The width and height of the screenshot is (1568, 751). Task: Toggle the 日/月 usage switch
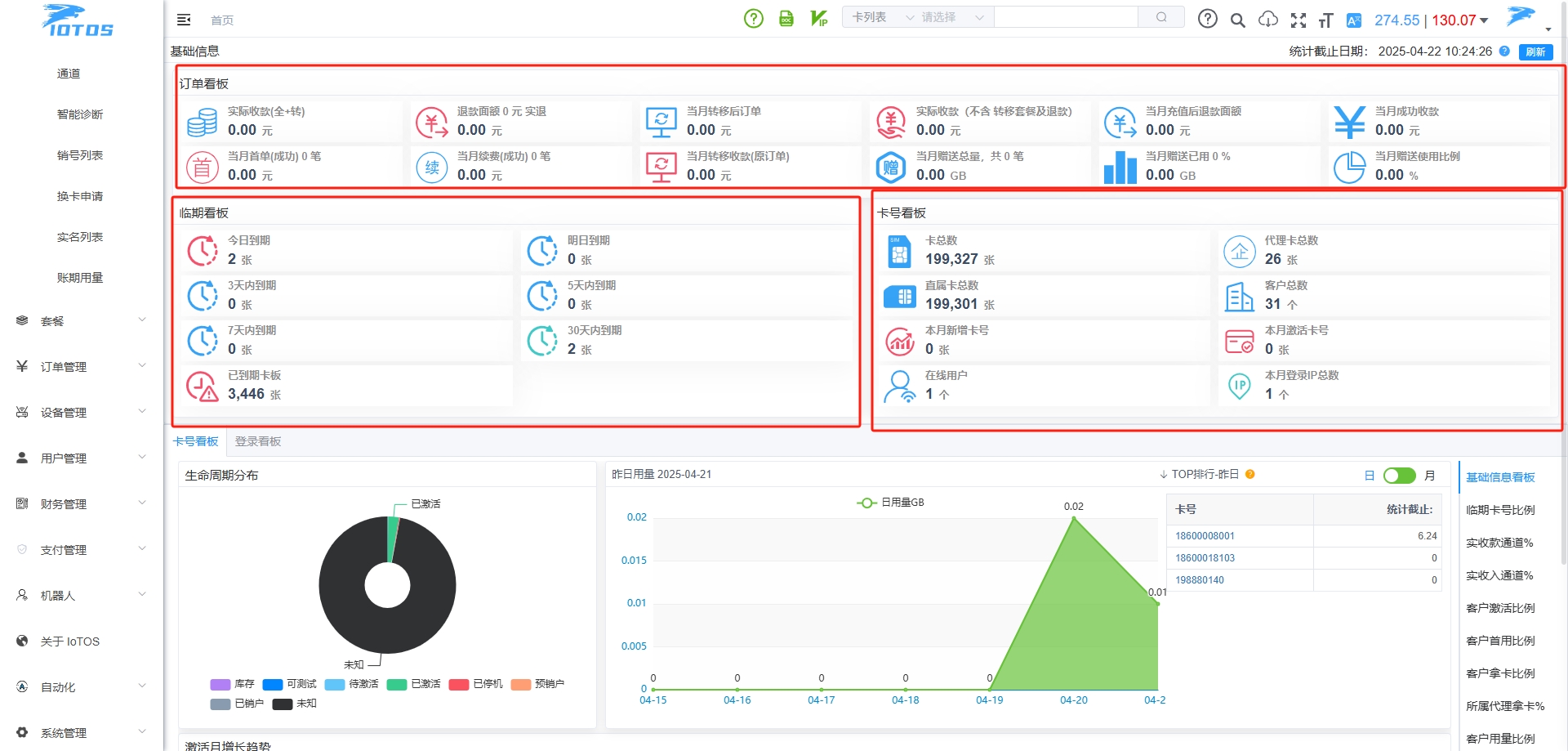click(x=1399, y=476)
